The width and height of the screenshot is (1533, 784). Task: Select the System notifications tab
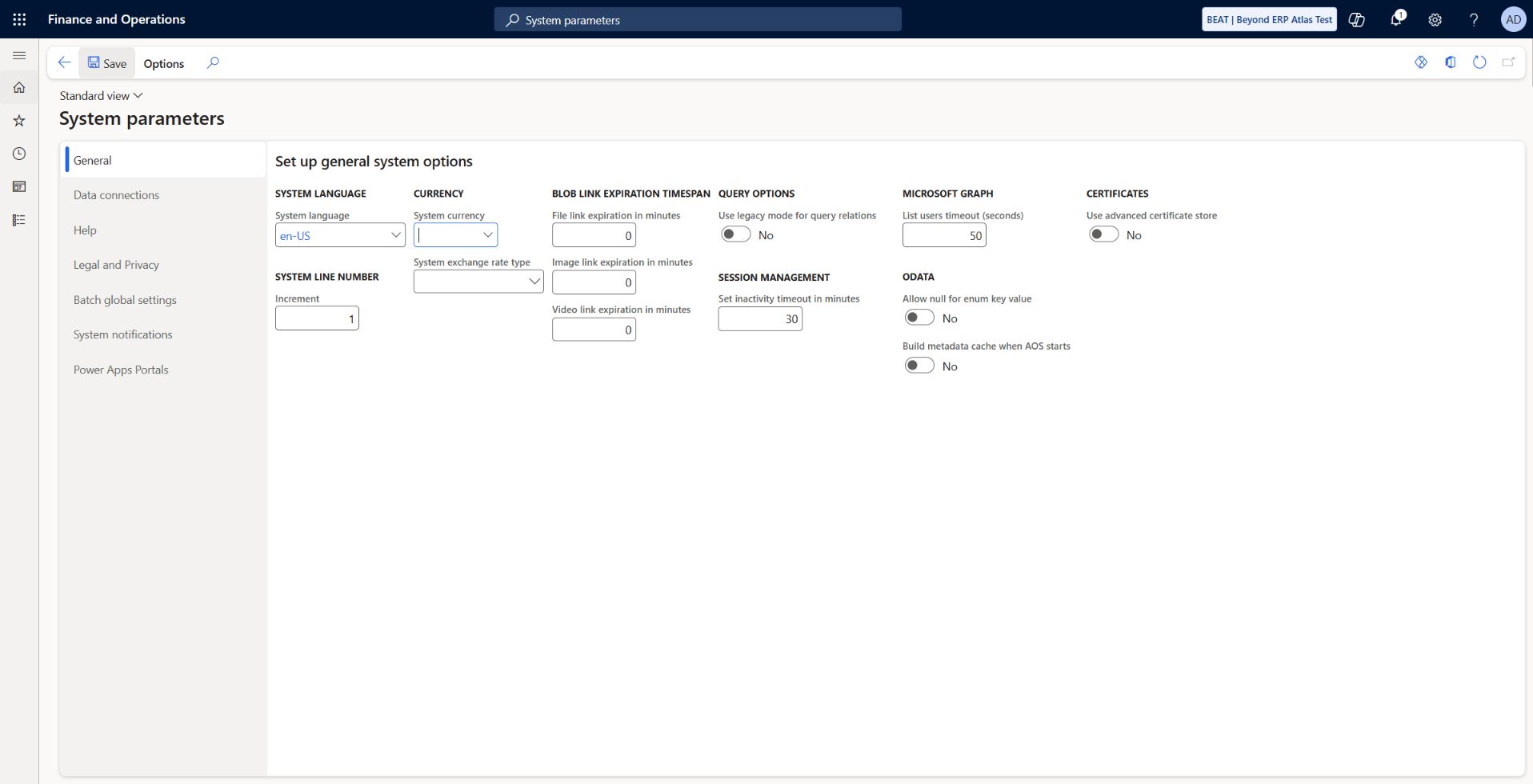pos(165,334)
